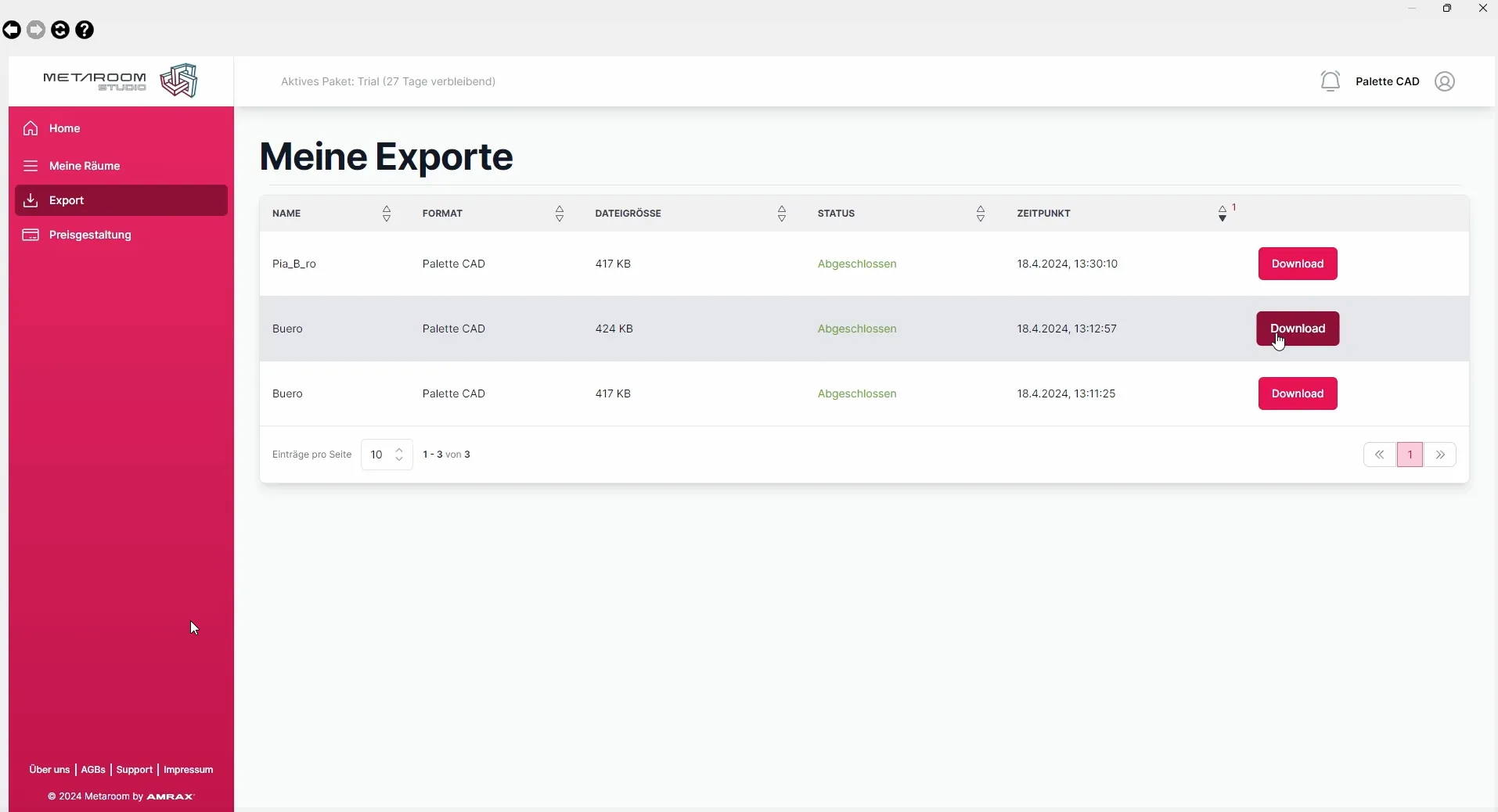The width and height of the screenshot is (1498, 812).
Task: Click the up stepper for entries per page
Action: 400,450
